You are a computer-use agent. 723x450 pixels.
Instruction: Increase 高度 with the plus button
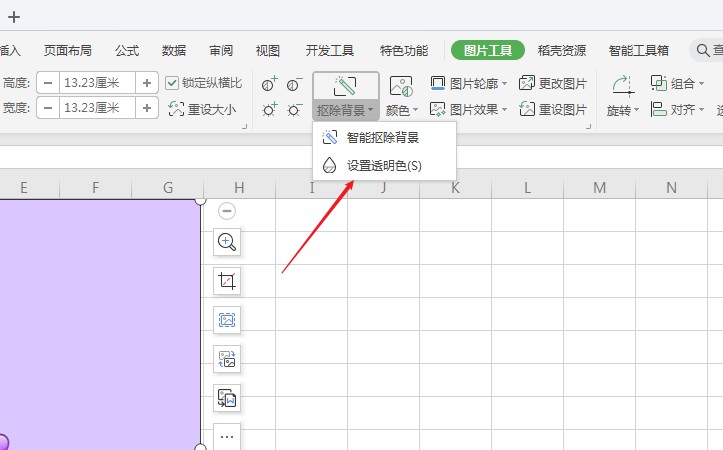(147, 83)
